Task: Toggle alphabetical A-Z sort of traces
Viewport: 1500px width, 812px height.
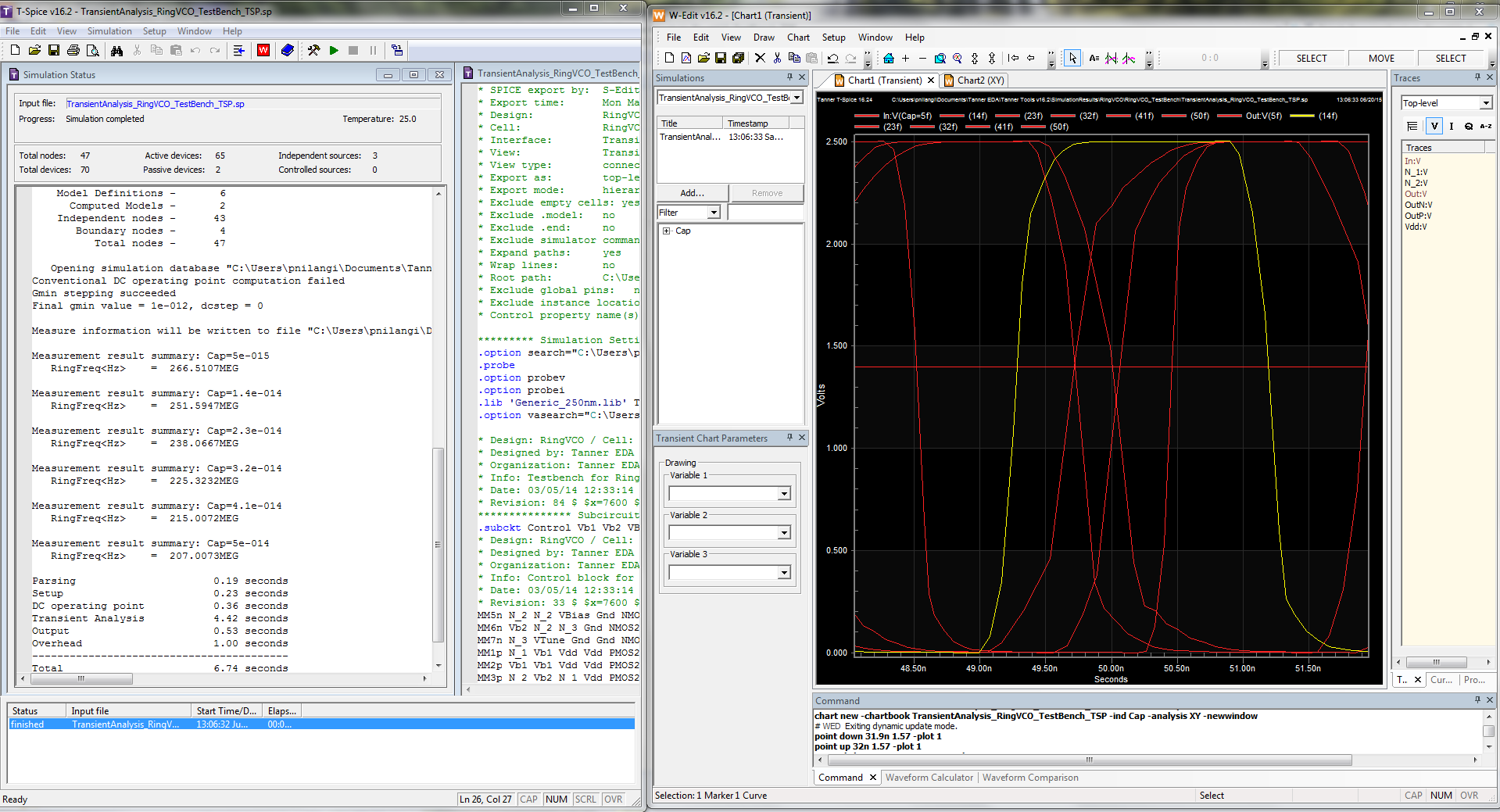Action: click(1485, 126)
